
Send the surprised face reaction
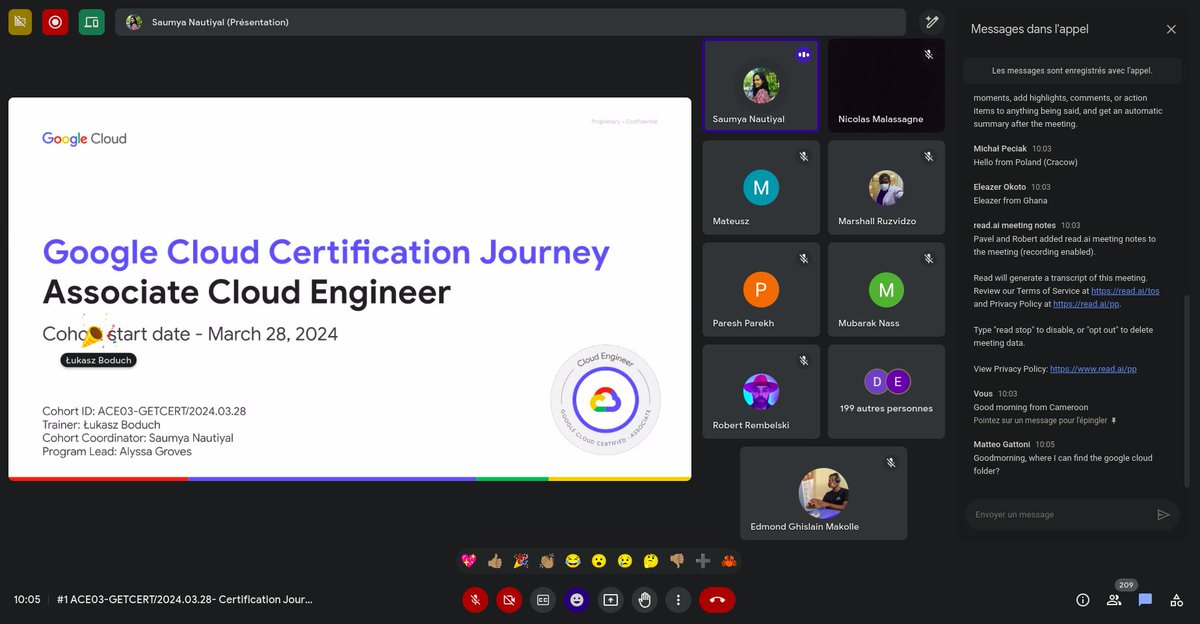[x=599, y=561]
